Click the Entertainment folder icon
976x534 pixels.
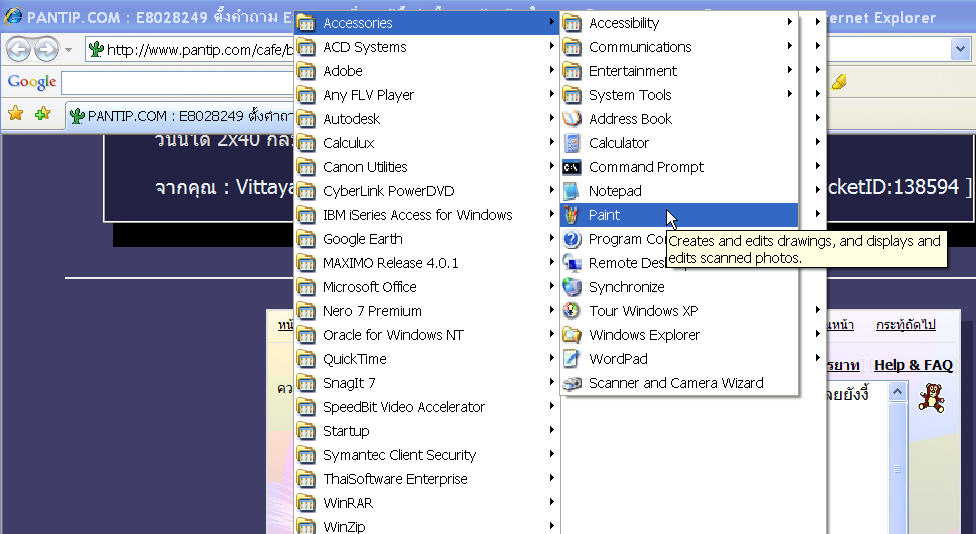pos(571,71)
